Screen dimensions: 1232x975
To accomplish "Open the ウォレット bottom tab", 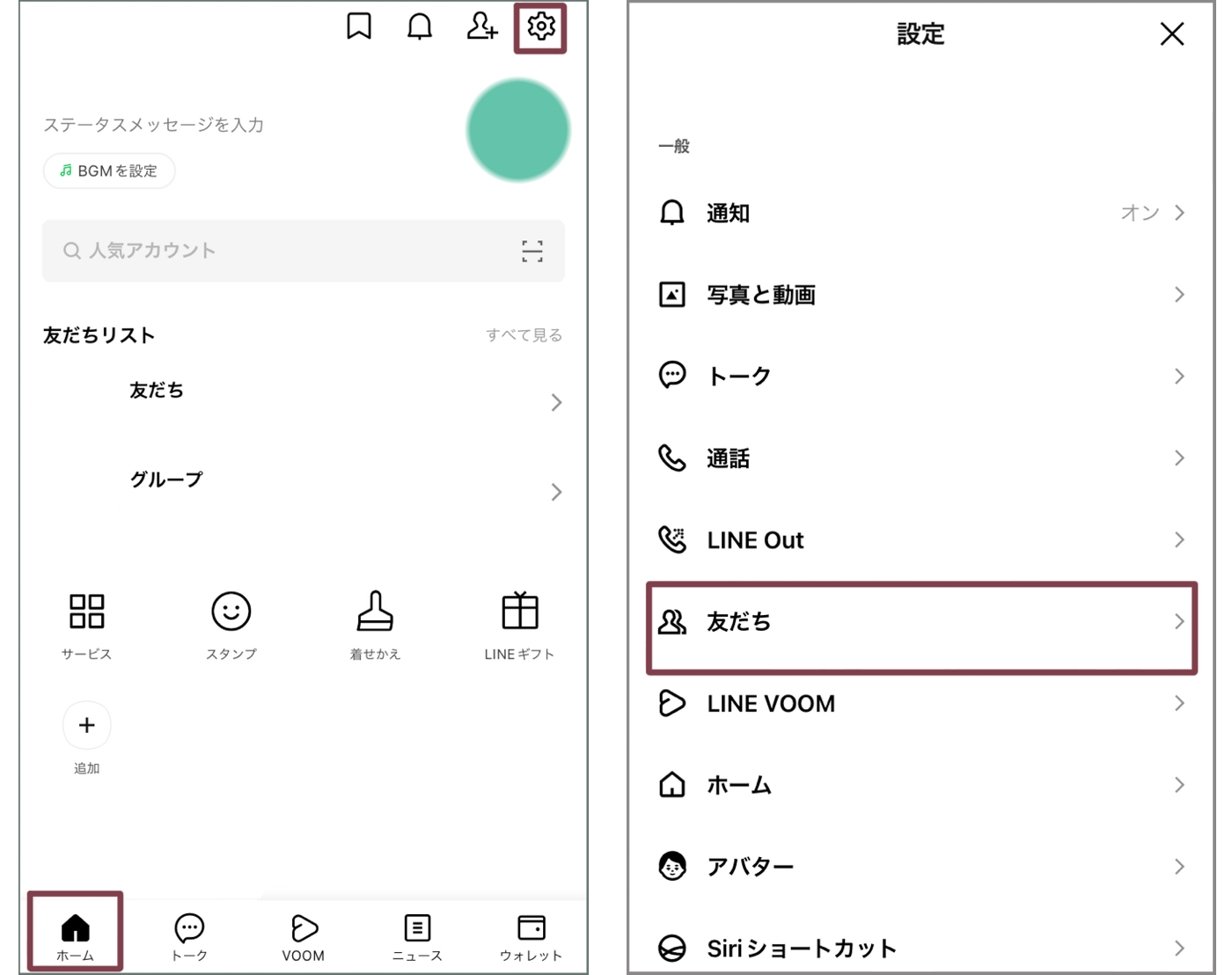I will [x=531, y=936].
